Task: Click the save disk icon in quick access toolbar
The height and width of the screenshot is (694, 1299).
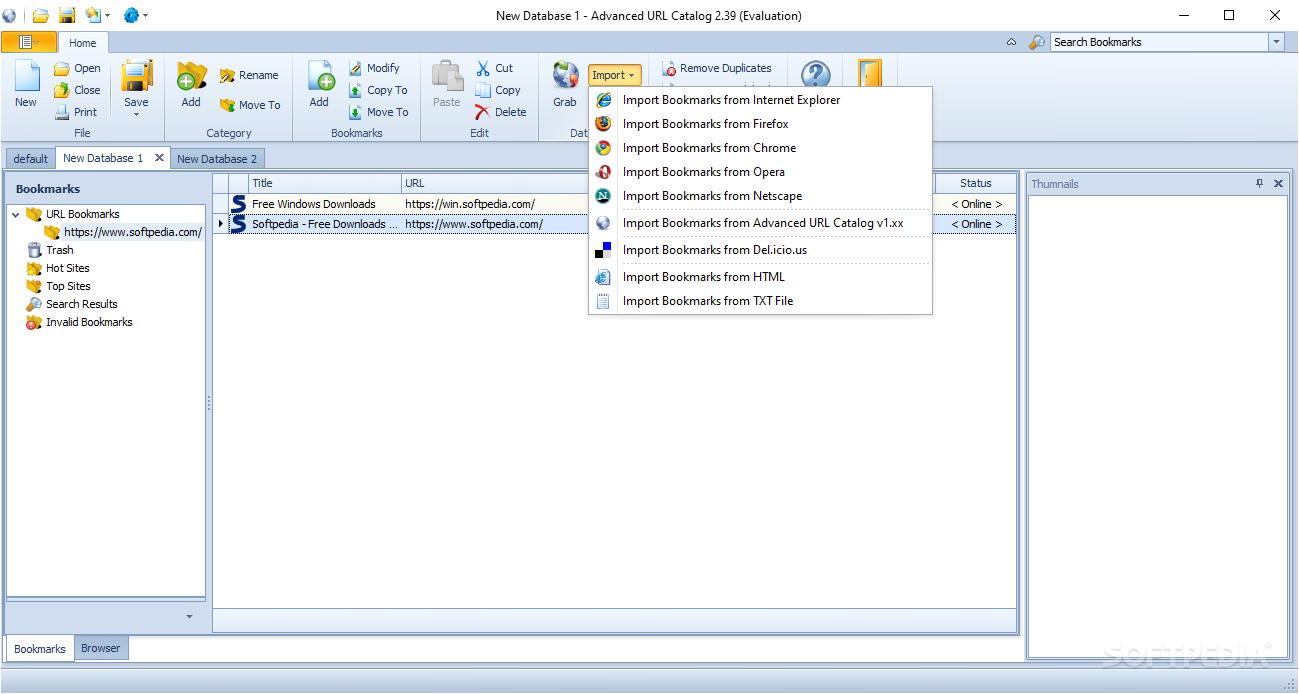Action: pos(67,15)
